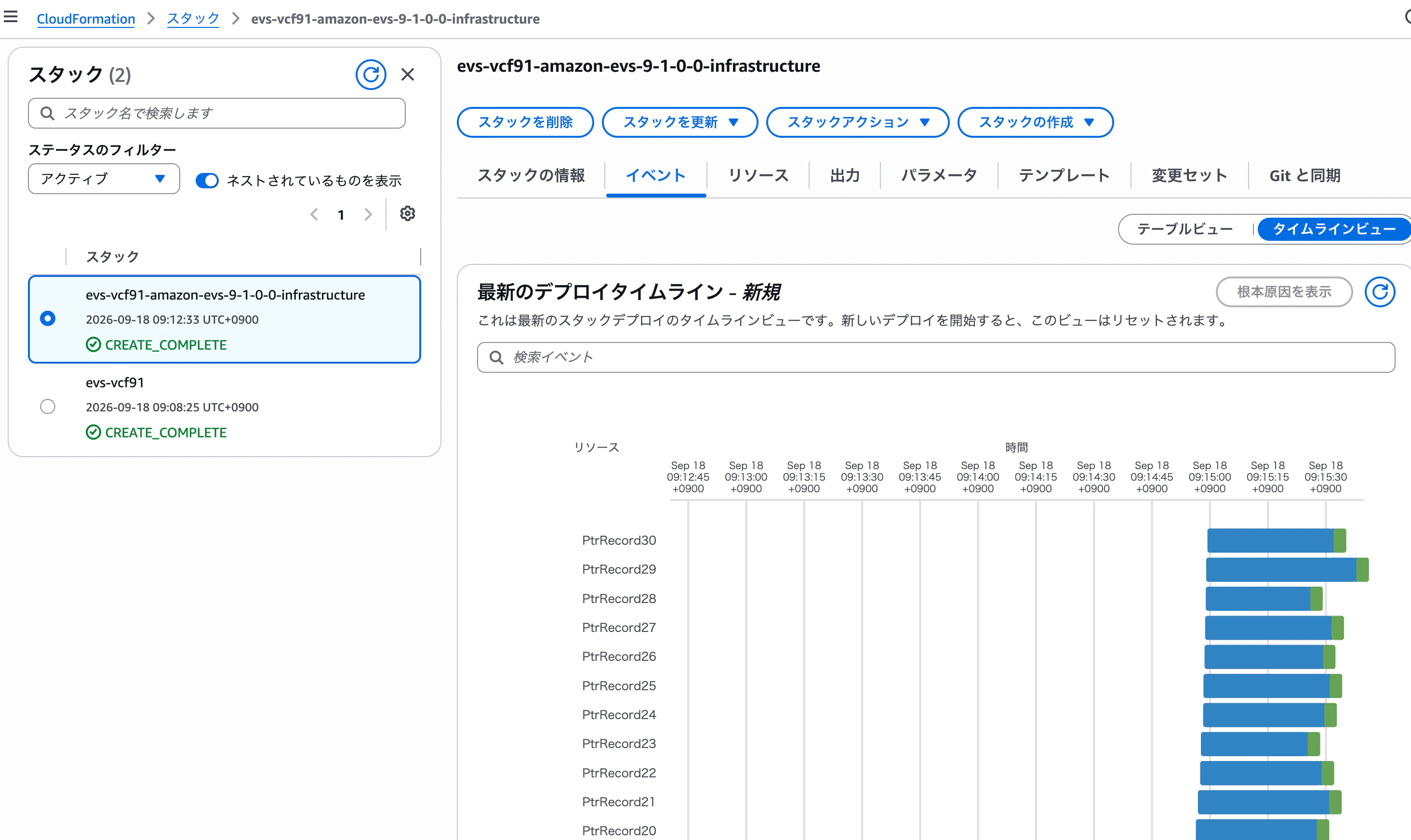Screen dimensions: 1411x840
Task: Refresh the deploy timeline
Action: pyautogui.click(x=1379, y=292)
